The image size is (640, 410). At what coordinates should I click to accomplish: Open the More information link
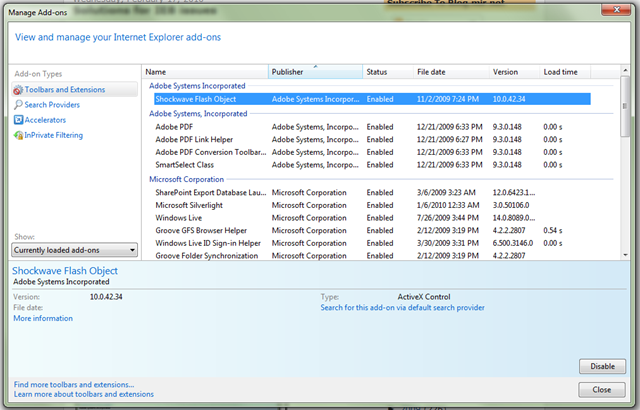coord(43,319)
